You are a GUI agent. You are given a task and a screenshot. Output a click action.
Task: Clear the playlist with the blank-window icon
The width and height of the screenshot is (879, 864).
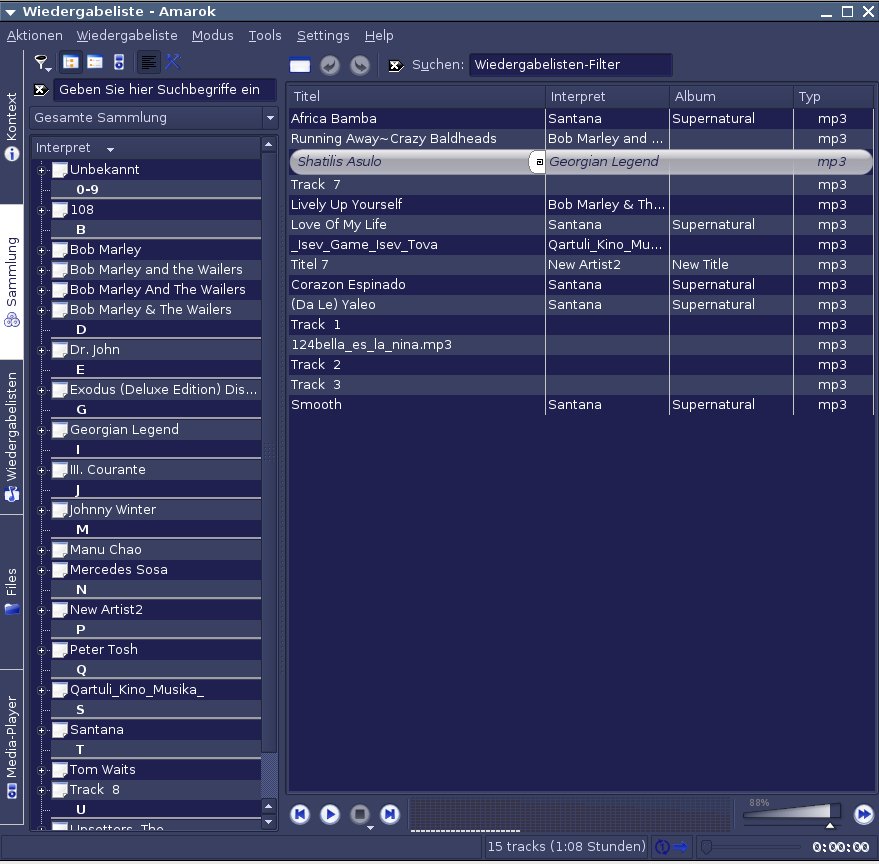point(300,65)
